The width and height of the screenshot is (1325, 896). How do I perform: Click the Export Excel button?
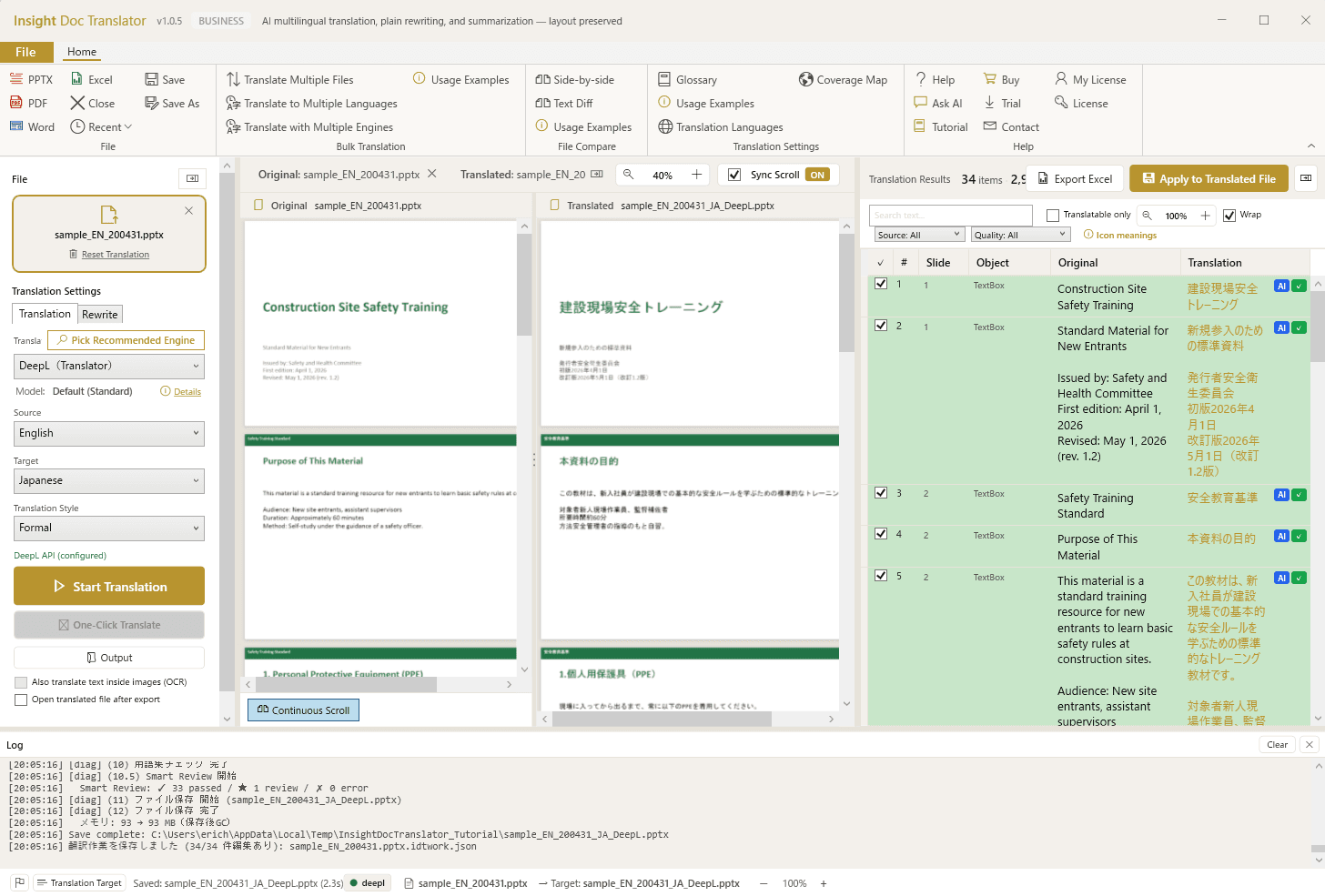[x=1075, y=179]
